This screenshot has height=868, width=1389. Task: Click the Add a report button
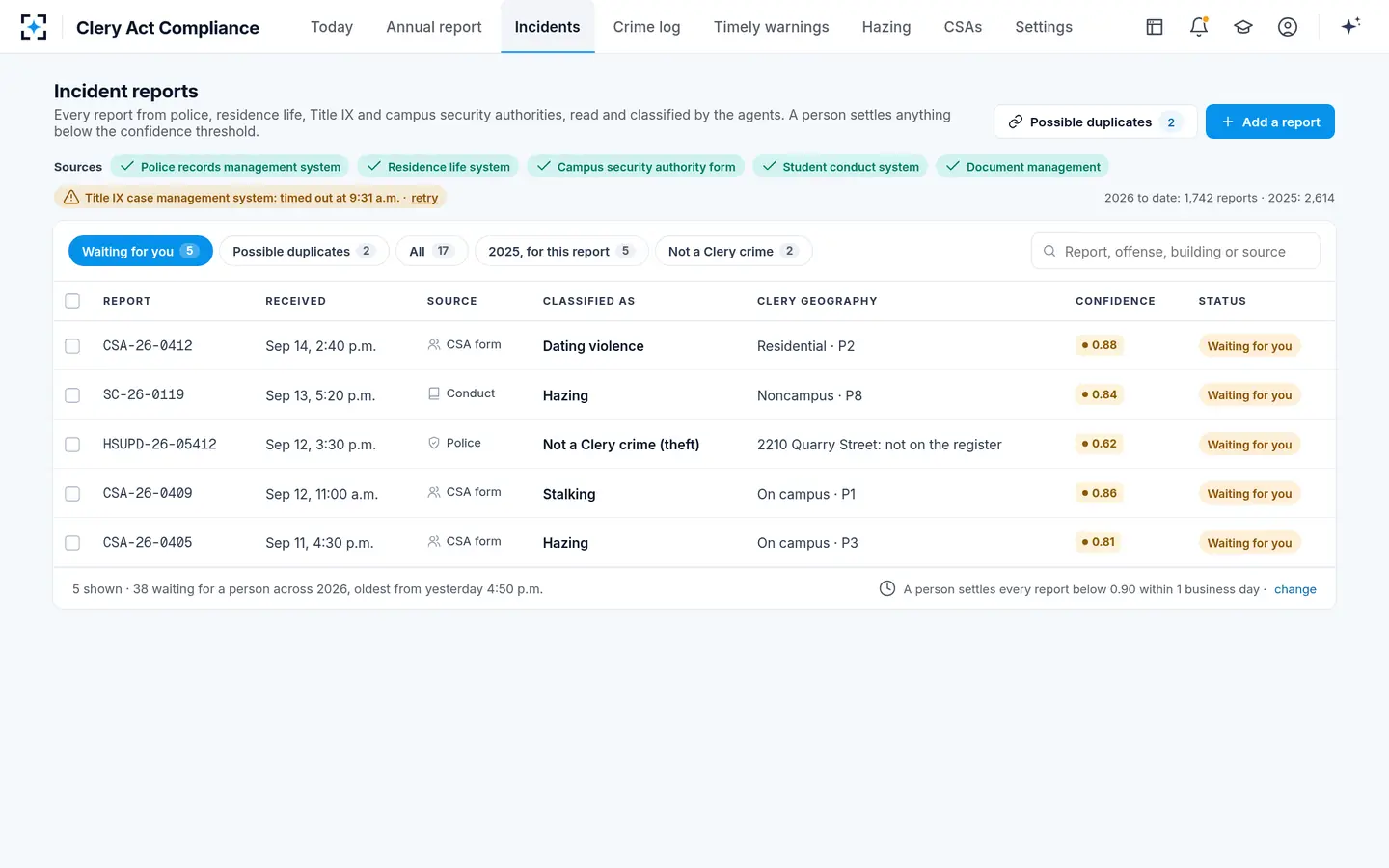pos(1270,122)
